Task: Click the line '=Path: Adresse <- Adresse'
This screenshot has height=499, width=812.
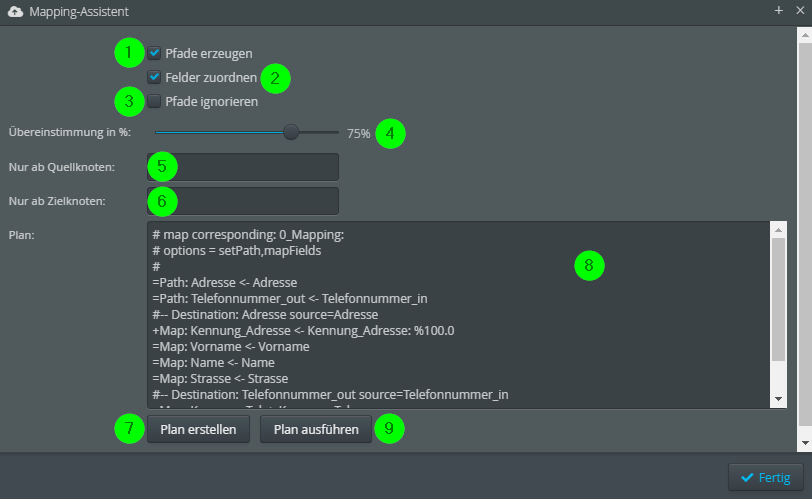Action: (225, 283)
